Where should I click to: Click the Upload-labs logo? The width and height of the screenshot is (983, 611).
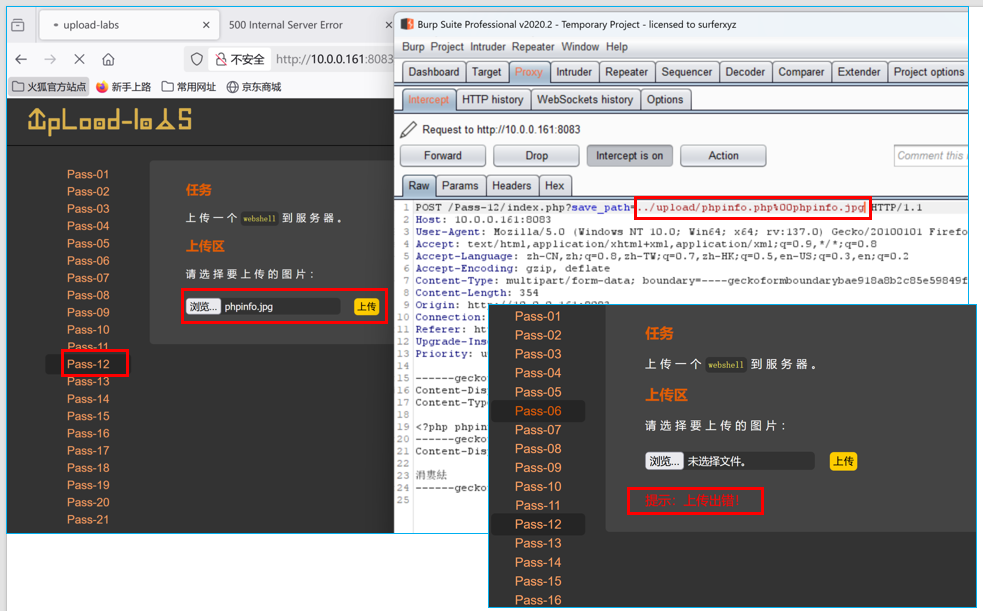click(x=110, y=120)
